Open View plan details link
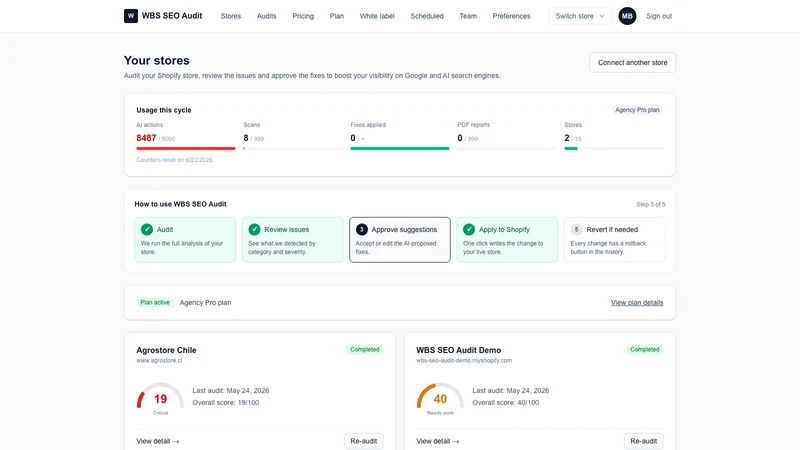Image resolution: width=800 pixels, height=450 pixels. [637, 303]
